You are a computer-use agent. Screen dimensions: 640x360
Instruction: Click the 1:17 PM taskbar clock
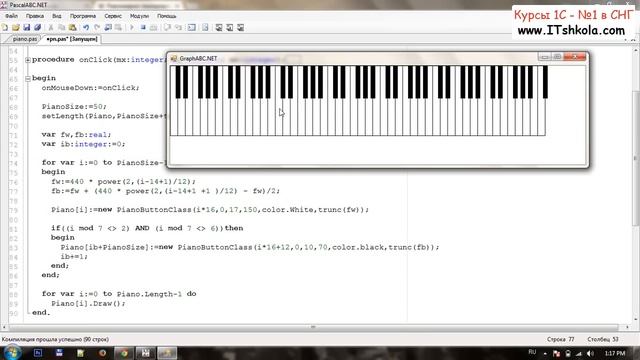point(615,353)
